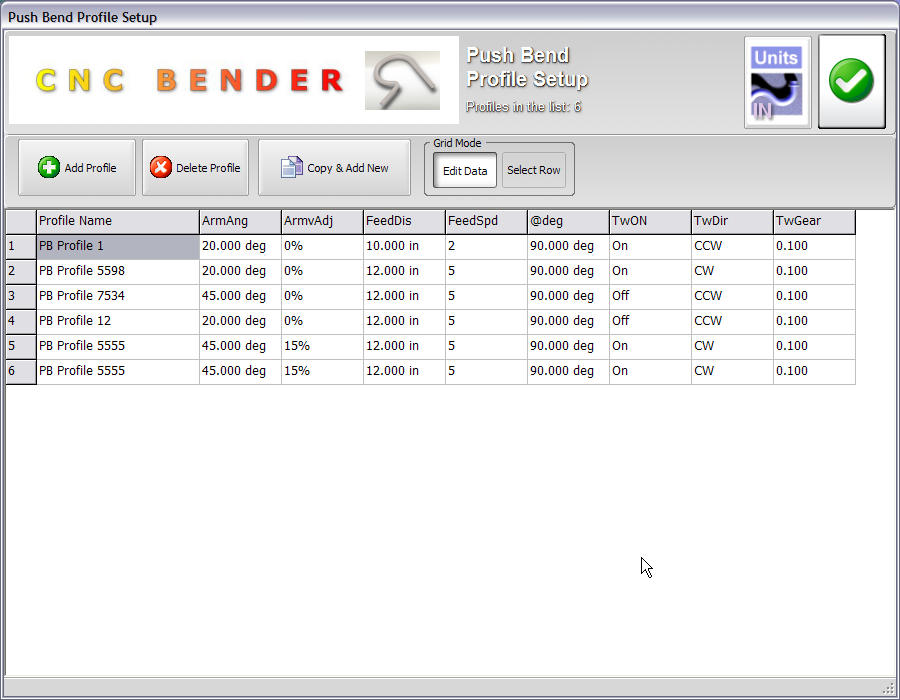900x700 pixels.
Task: Toggle TwON cell for PB Profile 7534
Action: (x=649, y=296)
